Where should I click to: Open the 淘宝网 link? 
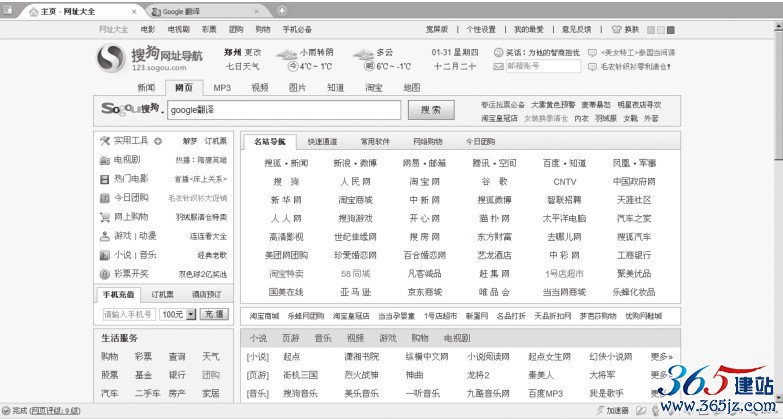(424, 182)
